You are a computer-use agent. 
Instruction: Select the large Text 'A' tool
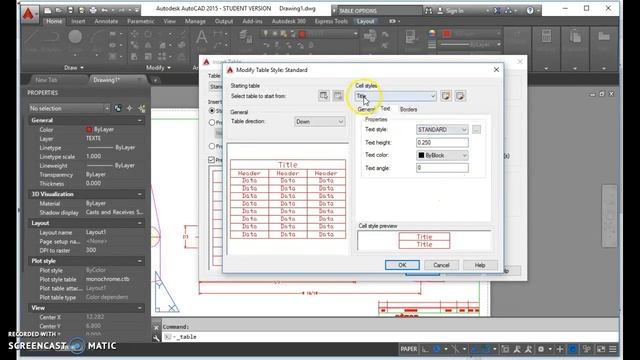click(x=201, y=38)
